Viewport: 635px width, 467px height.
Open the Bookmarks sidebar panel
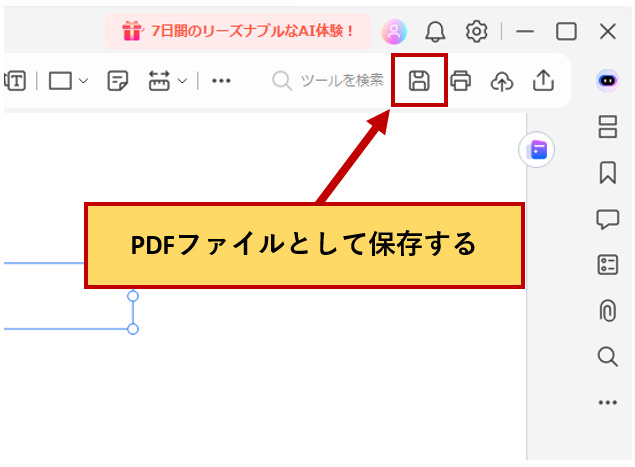coord(607,173)
